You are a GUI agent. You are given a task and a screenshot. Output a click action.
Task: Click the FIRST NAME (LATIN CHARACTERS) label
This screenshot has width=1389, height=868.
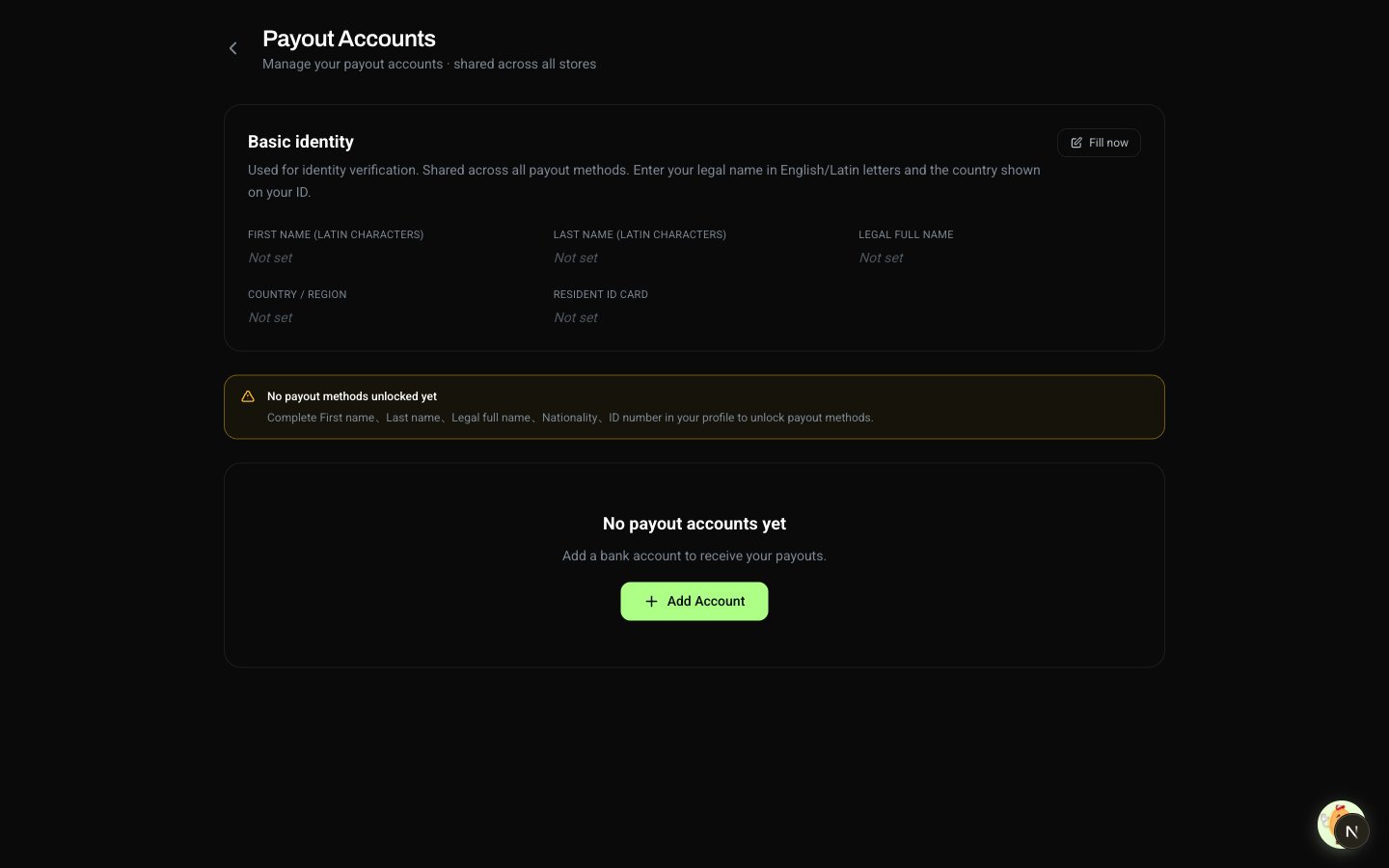click(336, 234)
